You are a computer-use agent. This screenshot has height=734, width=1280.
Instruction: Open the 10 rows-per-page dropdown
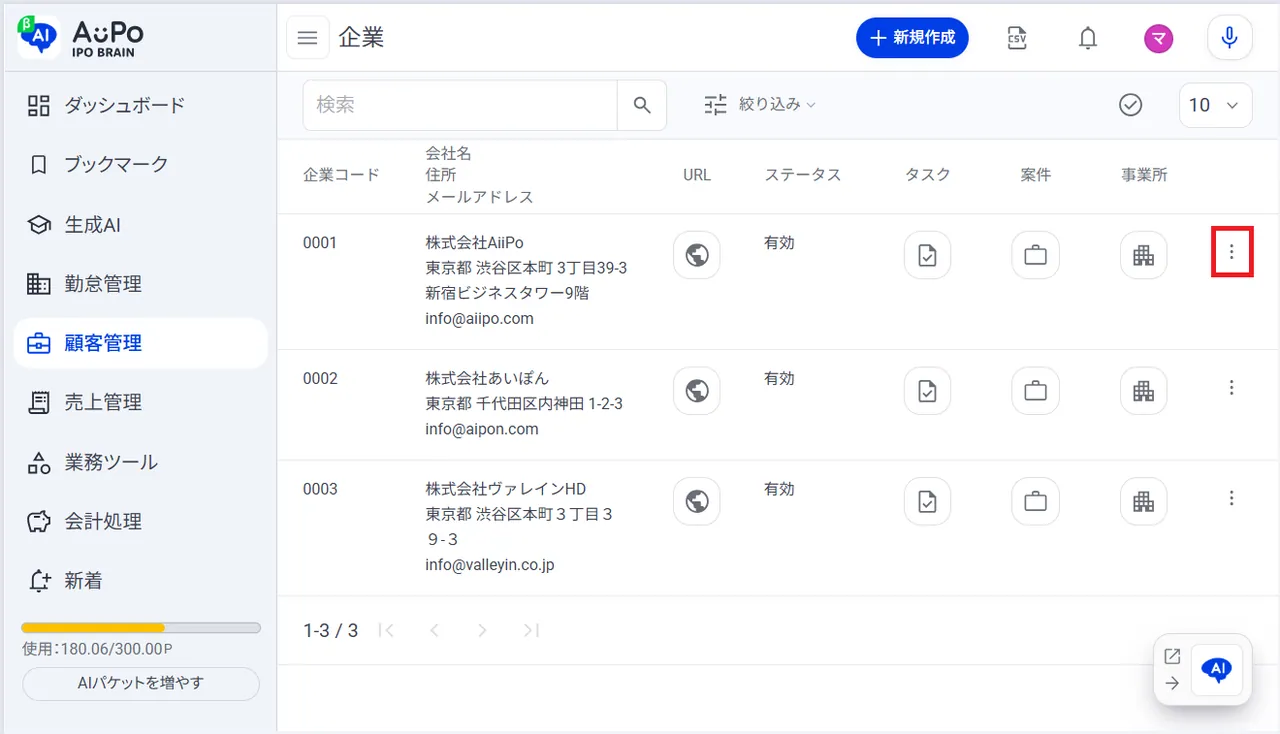point(1216,105)
